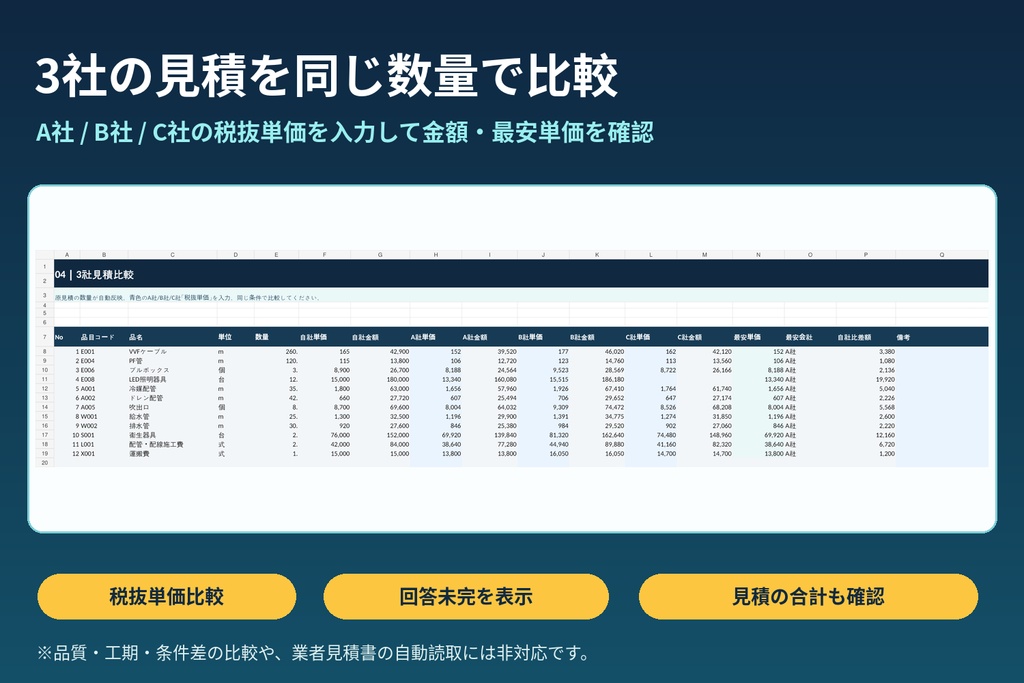Click column letter H header
The image size is (1024, 683).
pos(436,255)
